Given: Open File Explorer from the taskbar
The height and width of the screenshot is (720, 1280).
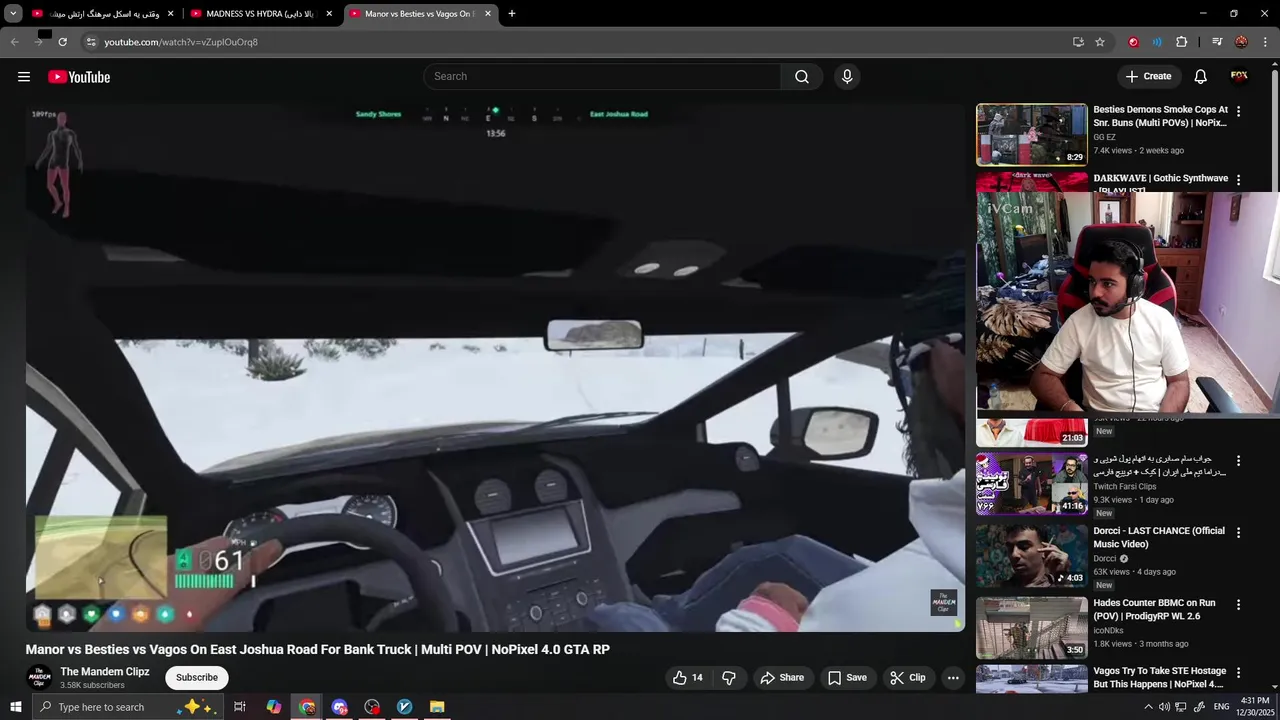Looking at the screenshot, I should [x=437, y=707].
